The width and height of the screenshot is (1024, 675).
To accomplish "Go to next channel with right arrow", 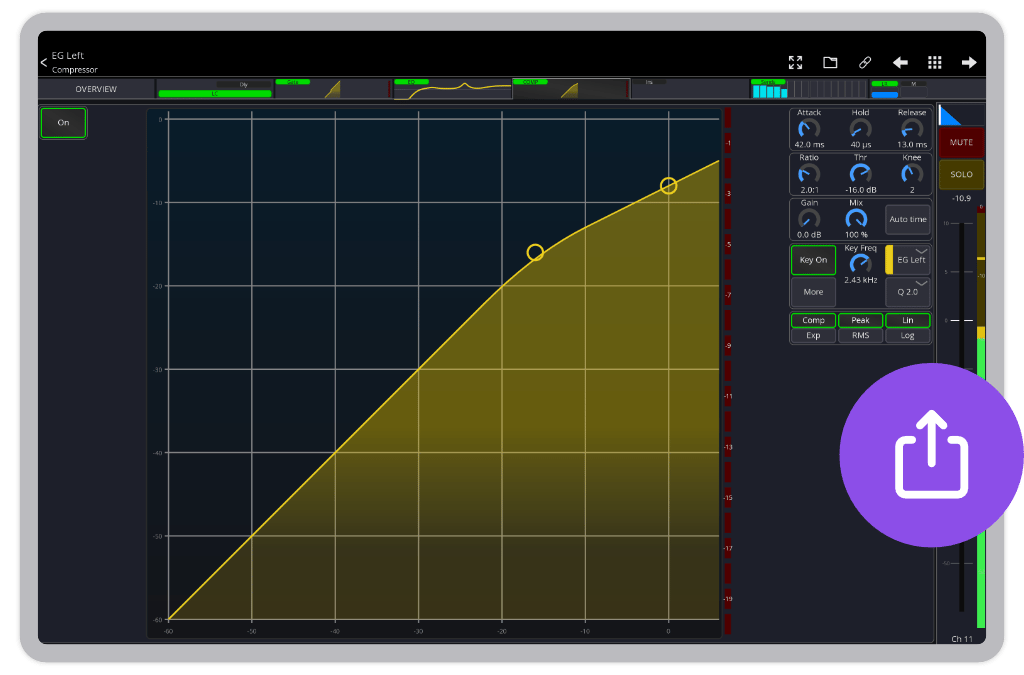I will pos(969,62).
